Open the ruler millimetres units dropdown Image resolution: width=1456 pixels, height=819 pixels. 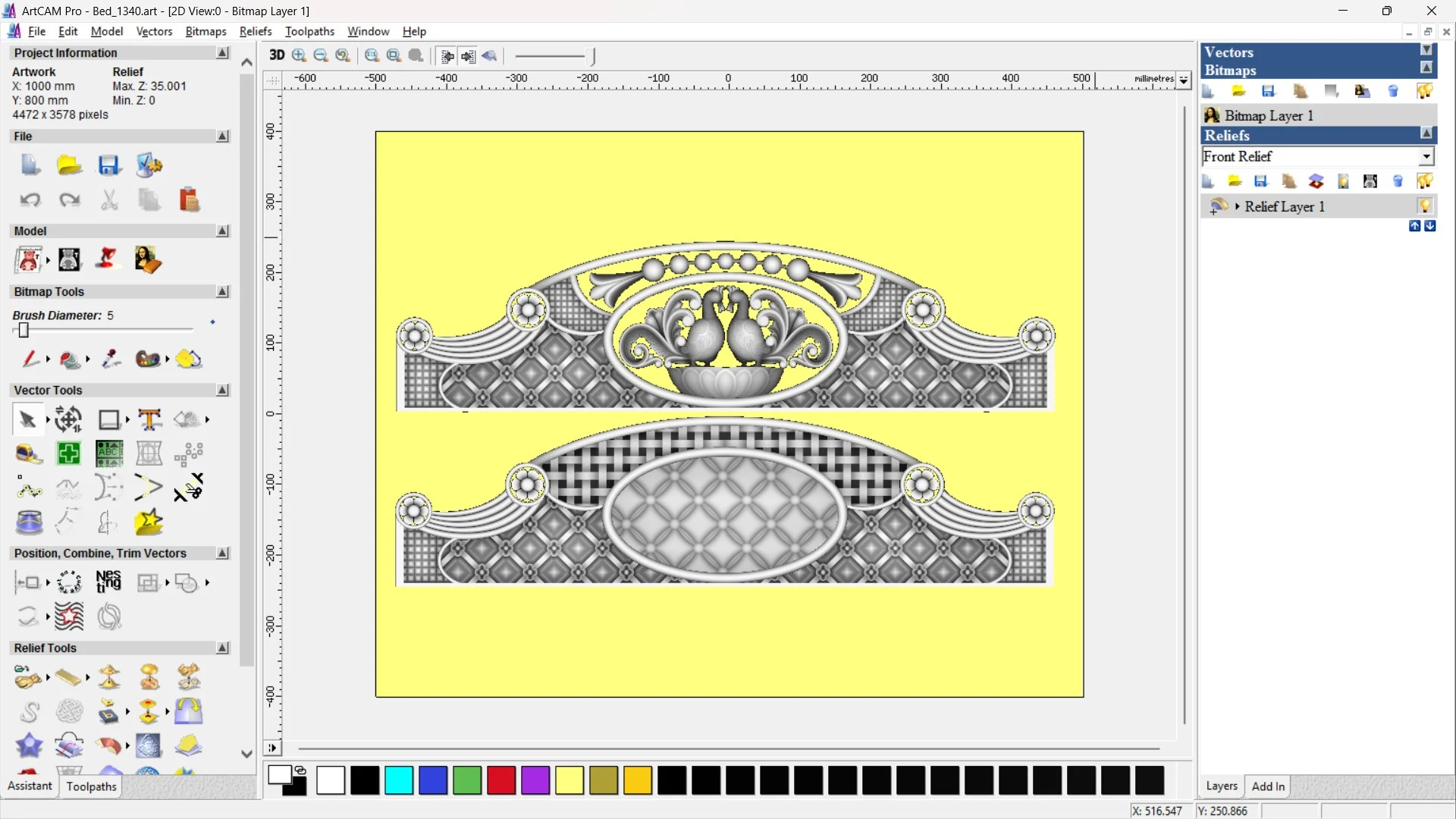[x=1184, y=80]
